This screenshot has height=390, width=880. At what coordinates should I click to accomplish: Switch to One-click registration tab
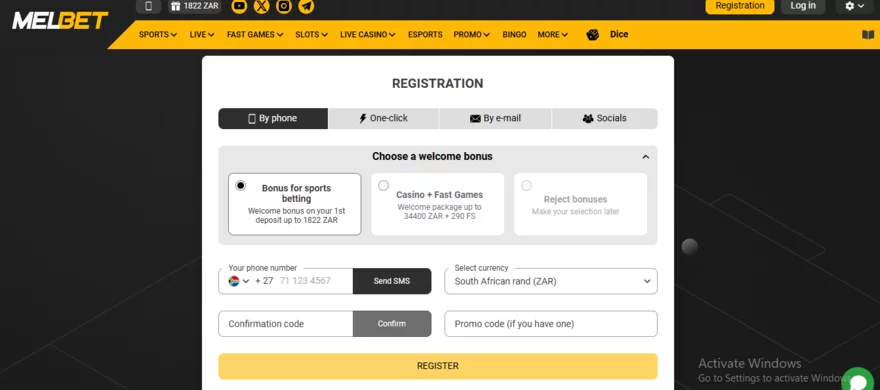pyautogui.click(x=383, y=118)
